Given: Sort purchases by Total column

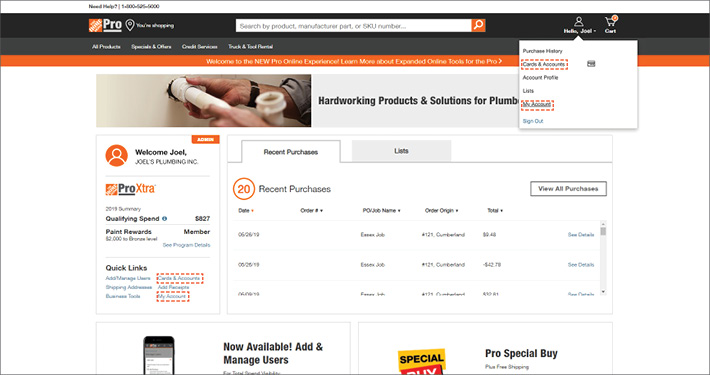Looking at the screenshot, I should point(495,211).
